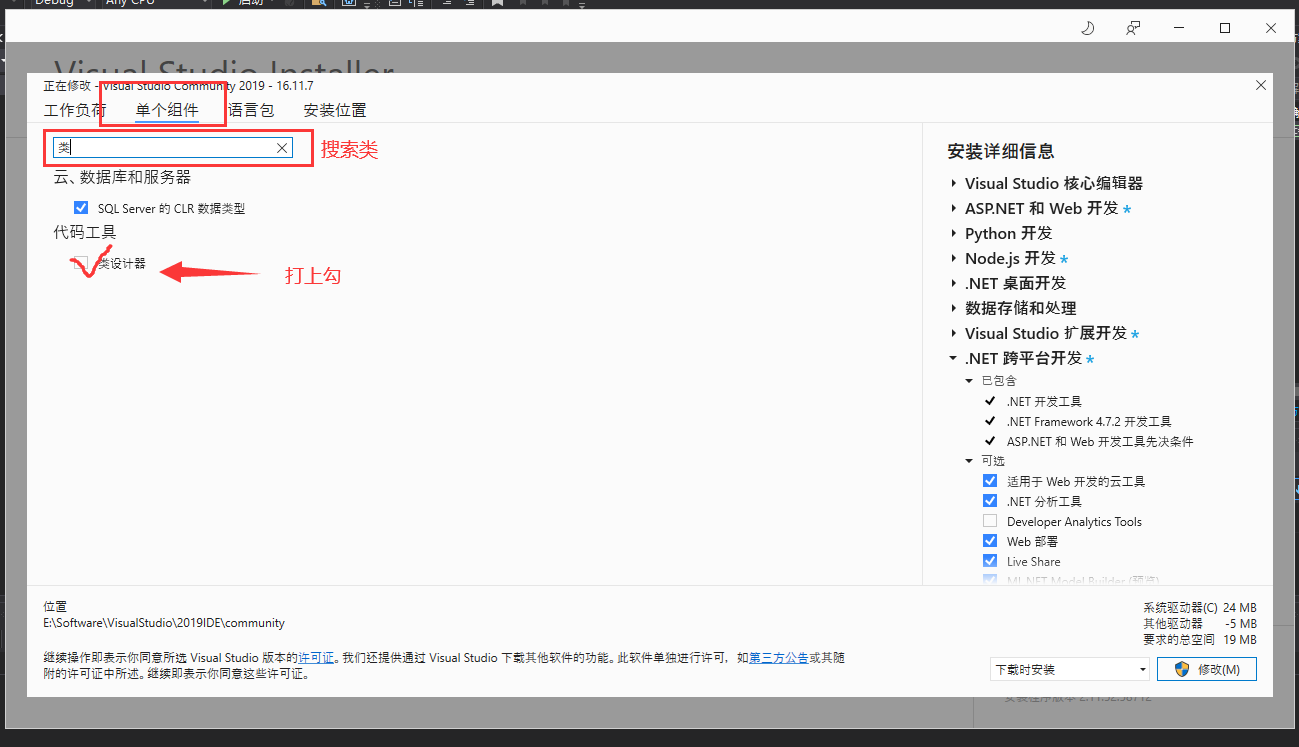Screen dimensions: 1299x747
Task: Expand .NET 桌面开发 details
Action: 953,284
